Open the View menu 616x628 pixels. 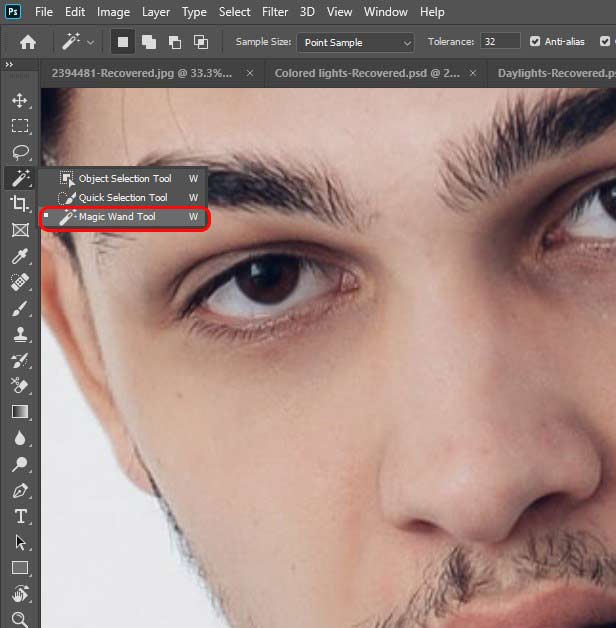[x=339, y=12]
